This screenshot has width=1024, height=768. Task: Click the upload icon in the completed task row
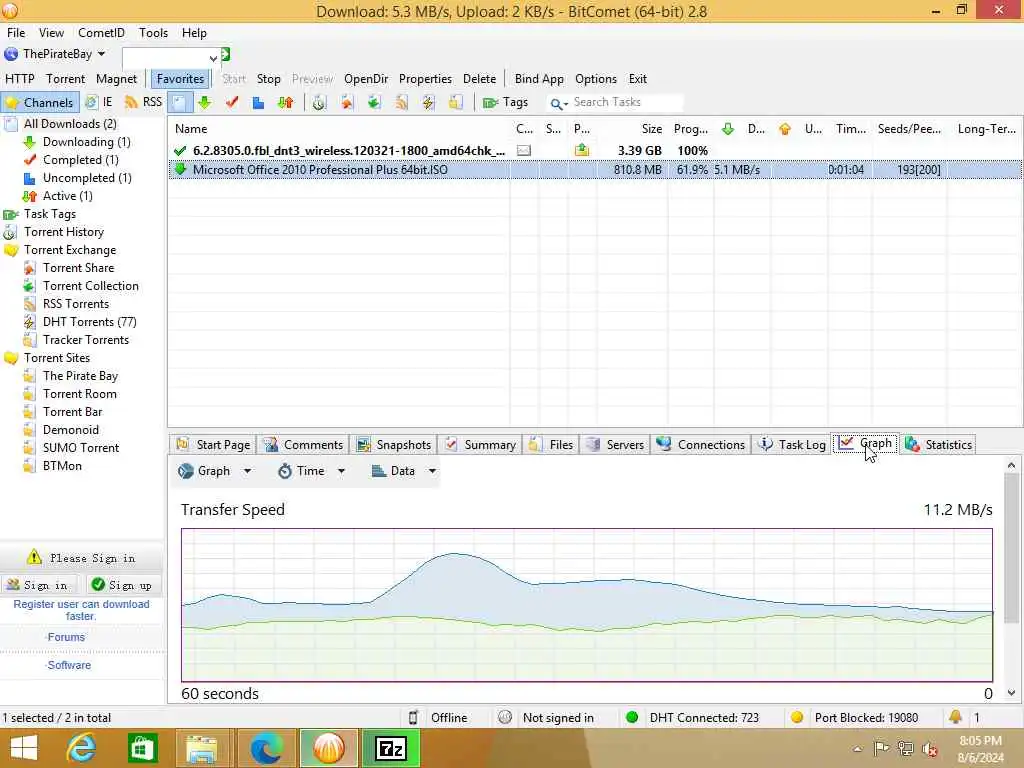tap(581, 150)
